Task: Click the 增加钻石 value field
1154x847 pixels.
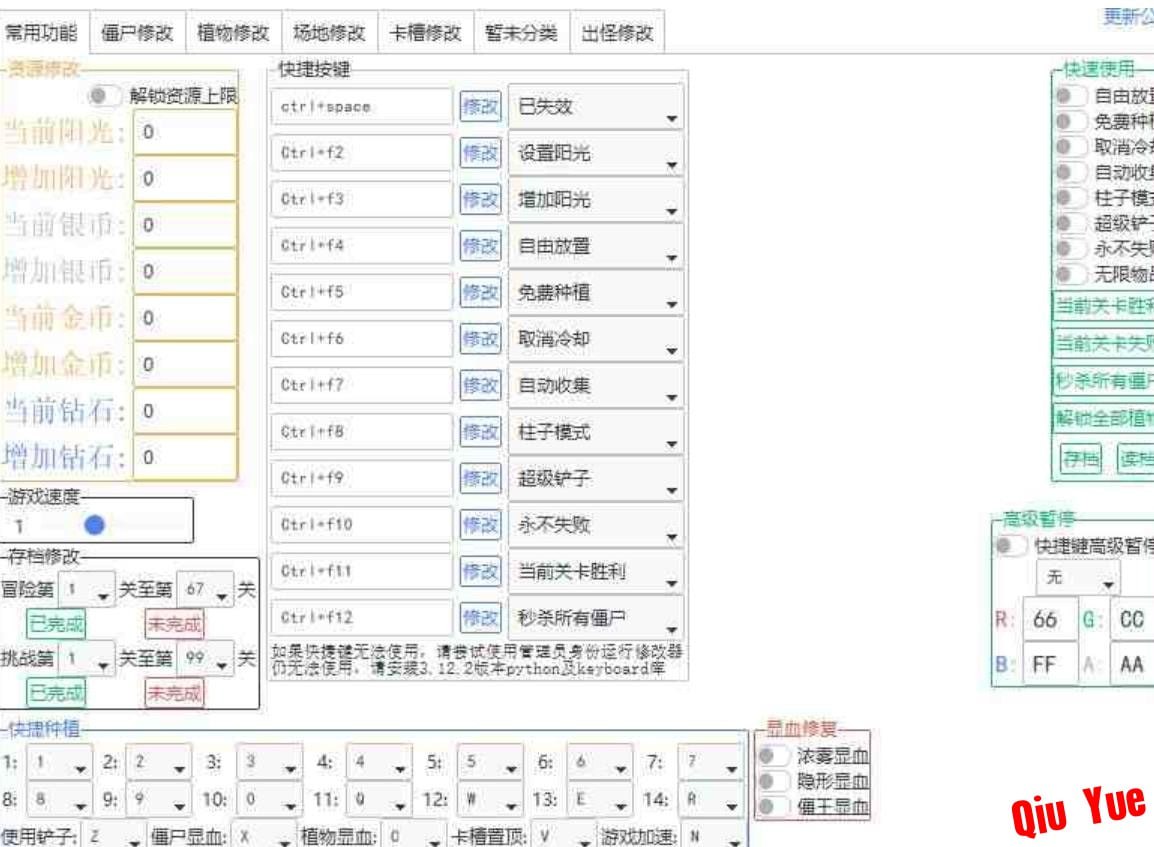Action: pos(184,457)
